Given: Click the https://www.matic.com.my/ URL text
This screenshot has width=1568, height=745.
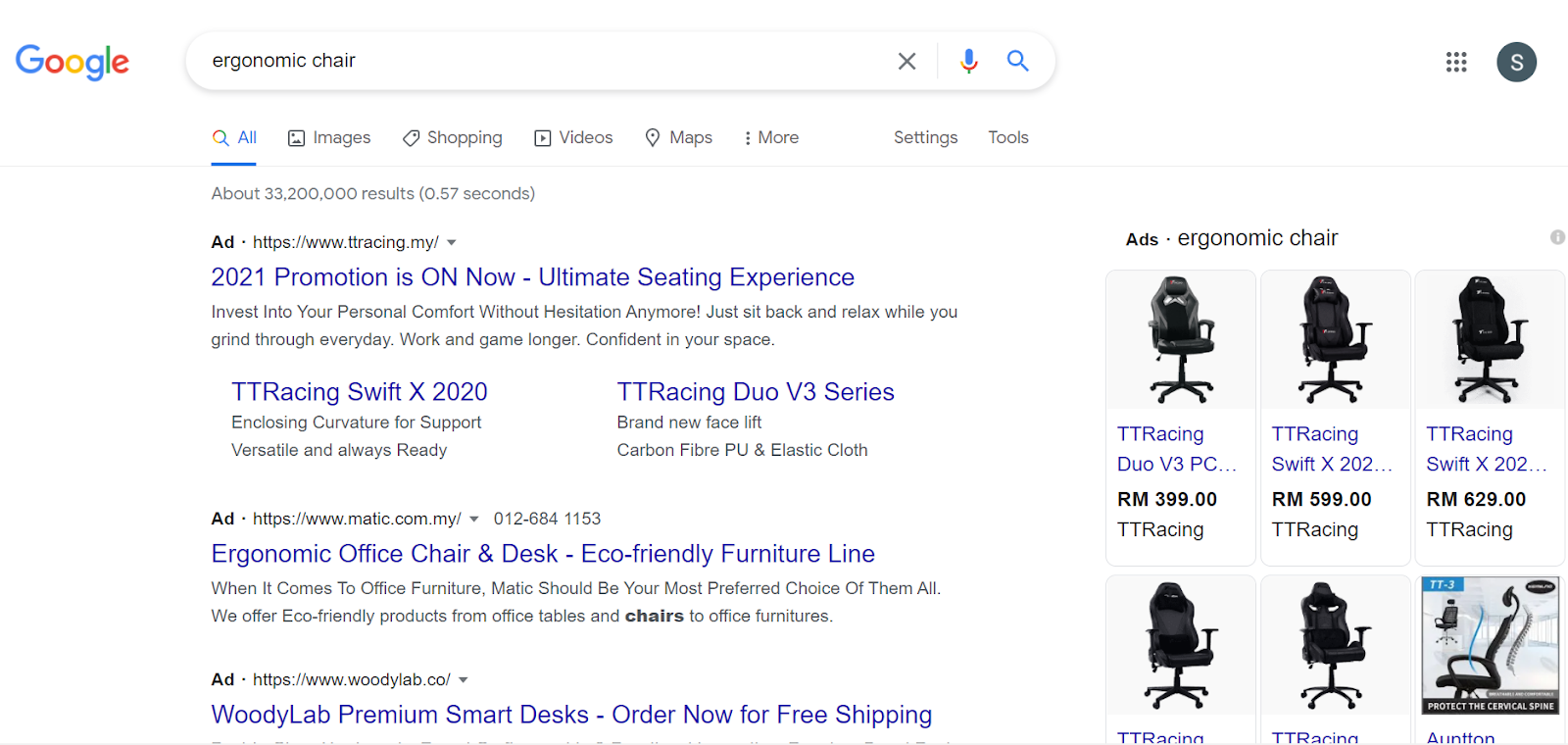Looking at the screenshot, I should click(x=357, y=519).
